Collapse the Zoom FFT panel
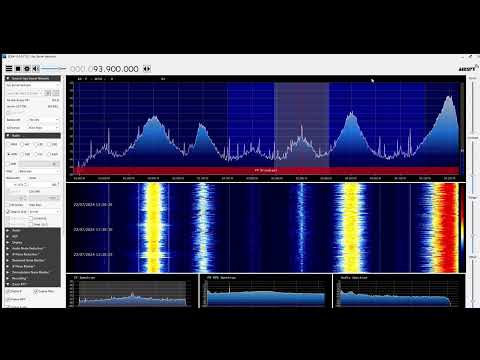The height and width of the screenshot is (360, 480). (x=33, y=284)
